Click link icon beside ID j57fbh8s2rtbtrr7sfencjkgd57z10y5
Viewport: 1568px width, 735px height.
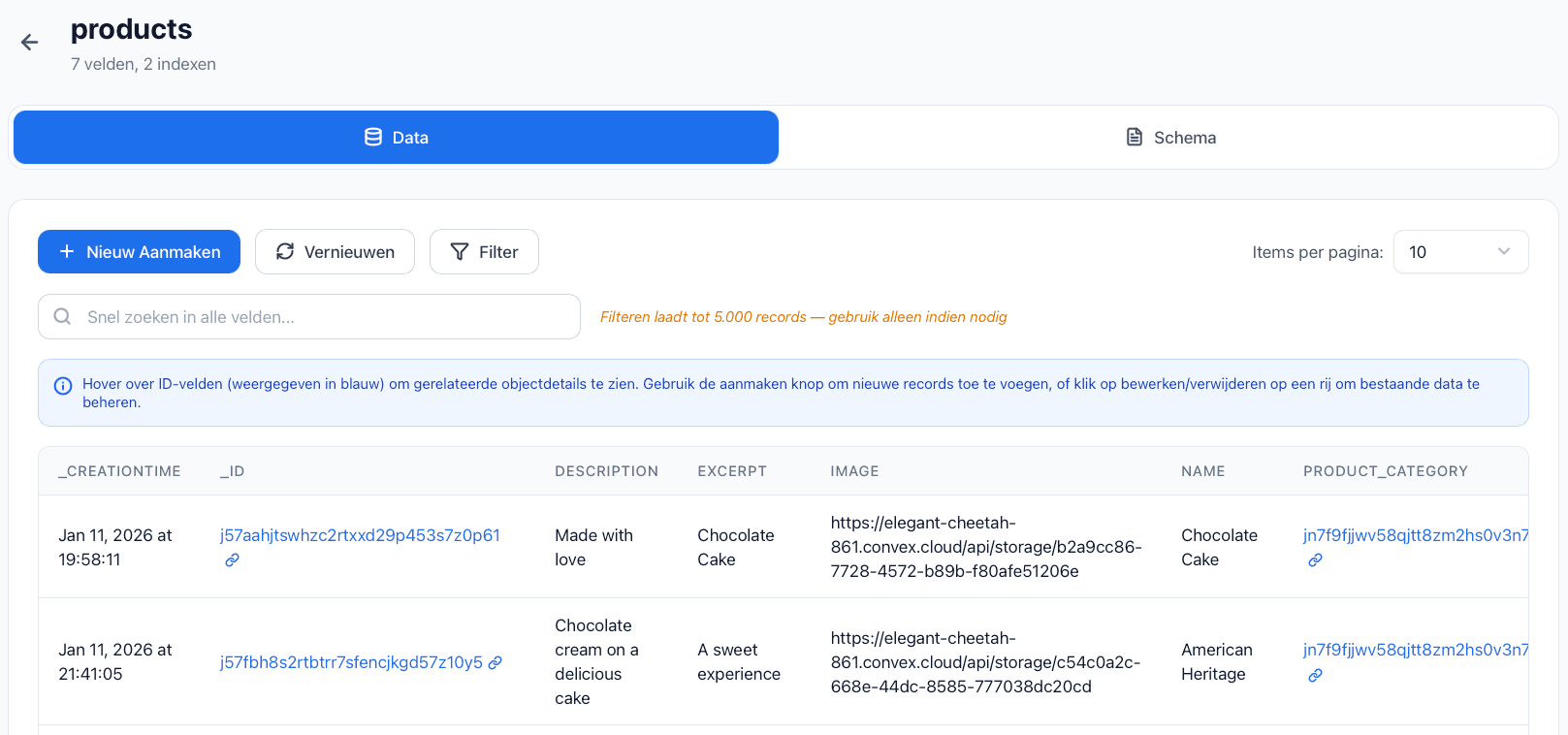(x=496, y=662)
